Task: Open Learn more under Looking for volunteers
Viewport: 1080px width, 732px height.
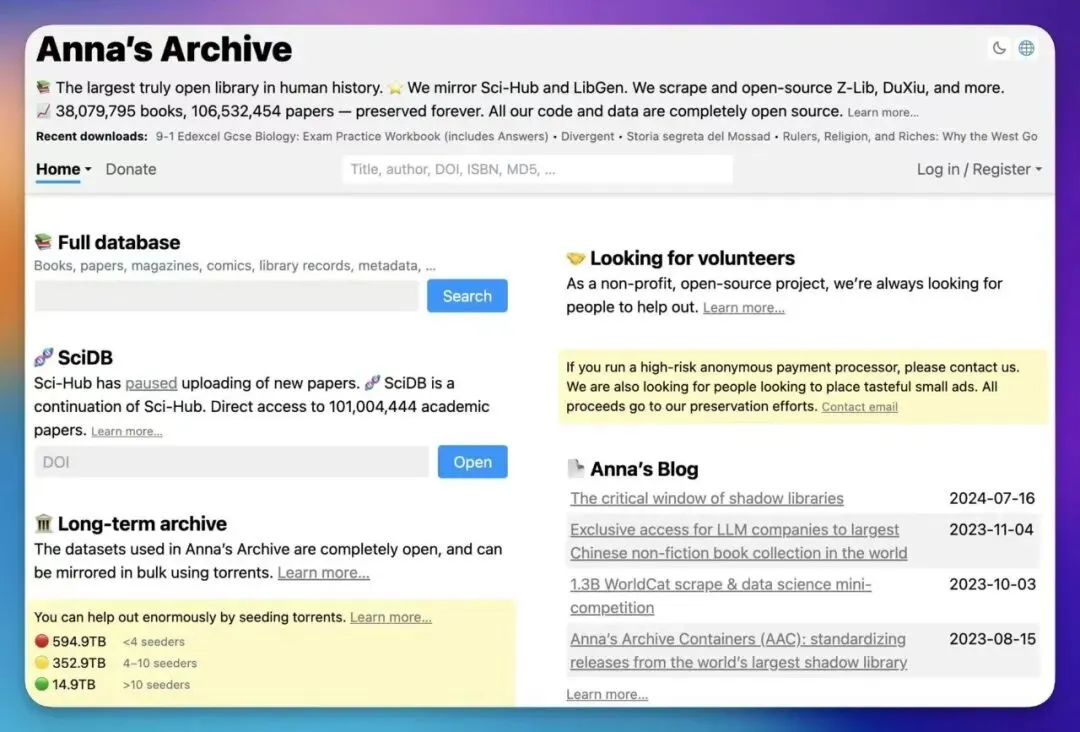Action: click(744, 308)
